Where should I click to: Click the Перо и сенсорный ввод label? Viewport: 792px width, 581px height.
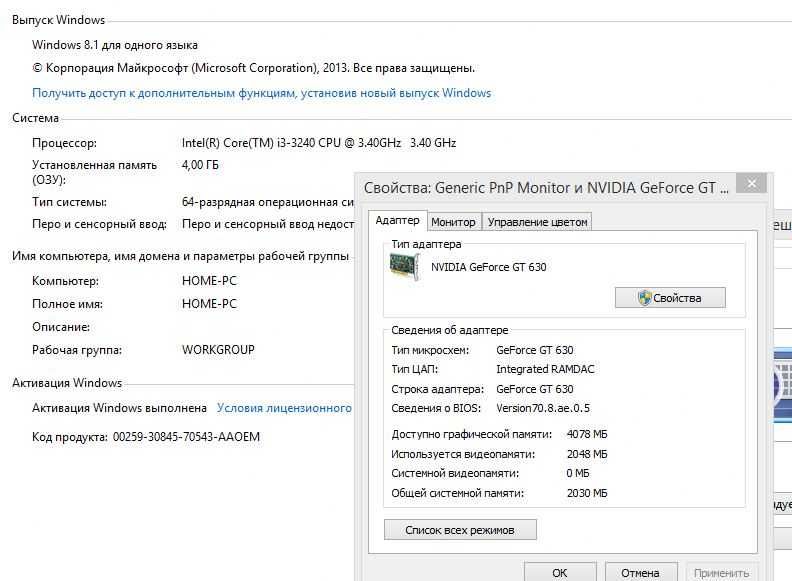(100, 224)
